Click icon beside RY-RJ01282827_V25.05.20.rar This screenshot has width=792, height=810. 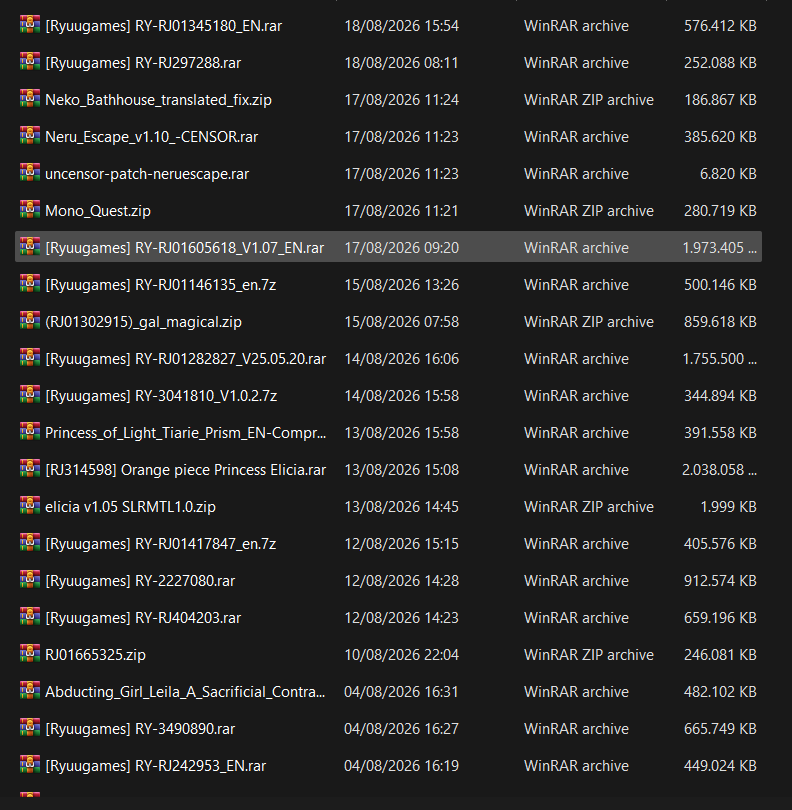tap(30, 358)
